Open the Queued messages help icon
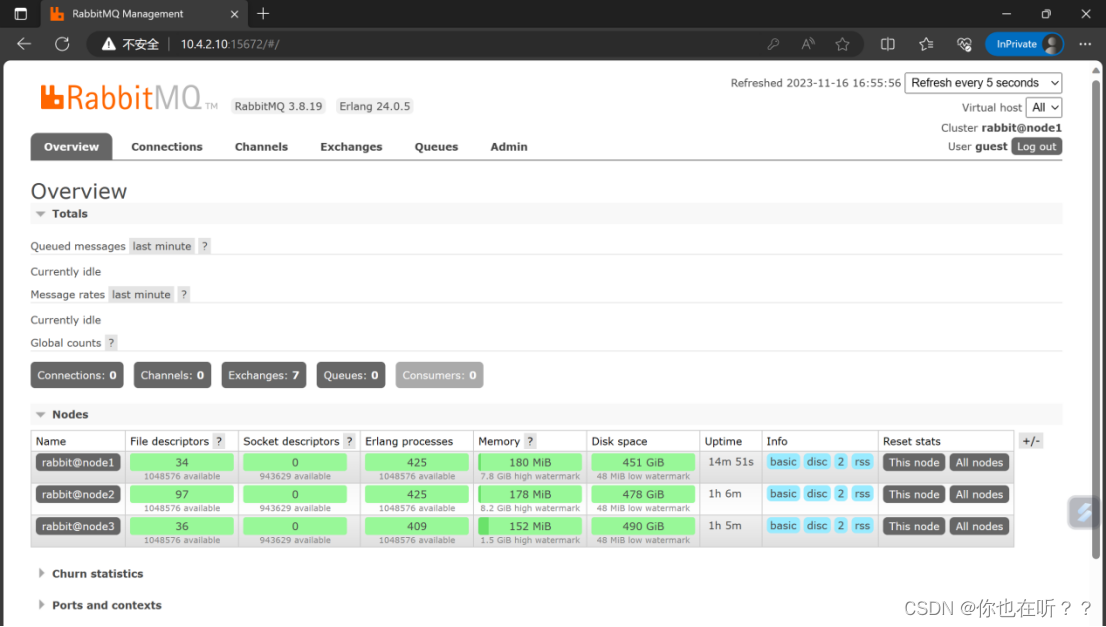Viewport: 1106px width, 627px height. [x=204, y=245]
